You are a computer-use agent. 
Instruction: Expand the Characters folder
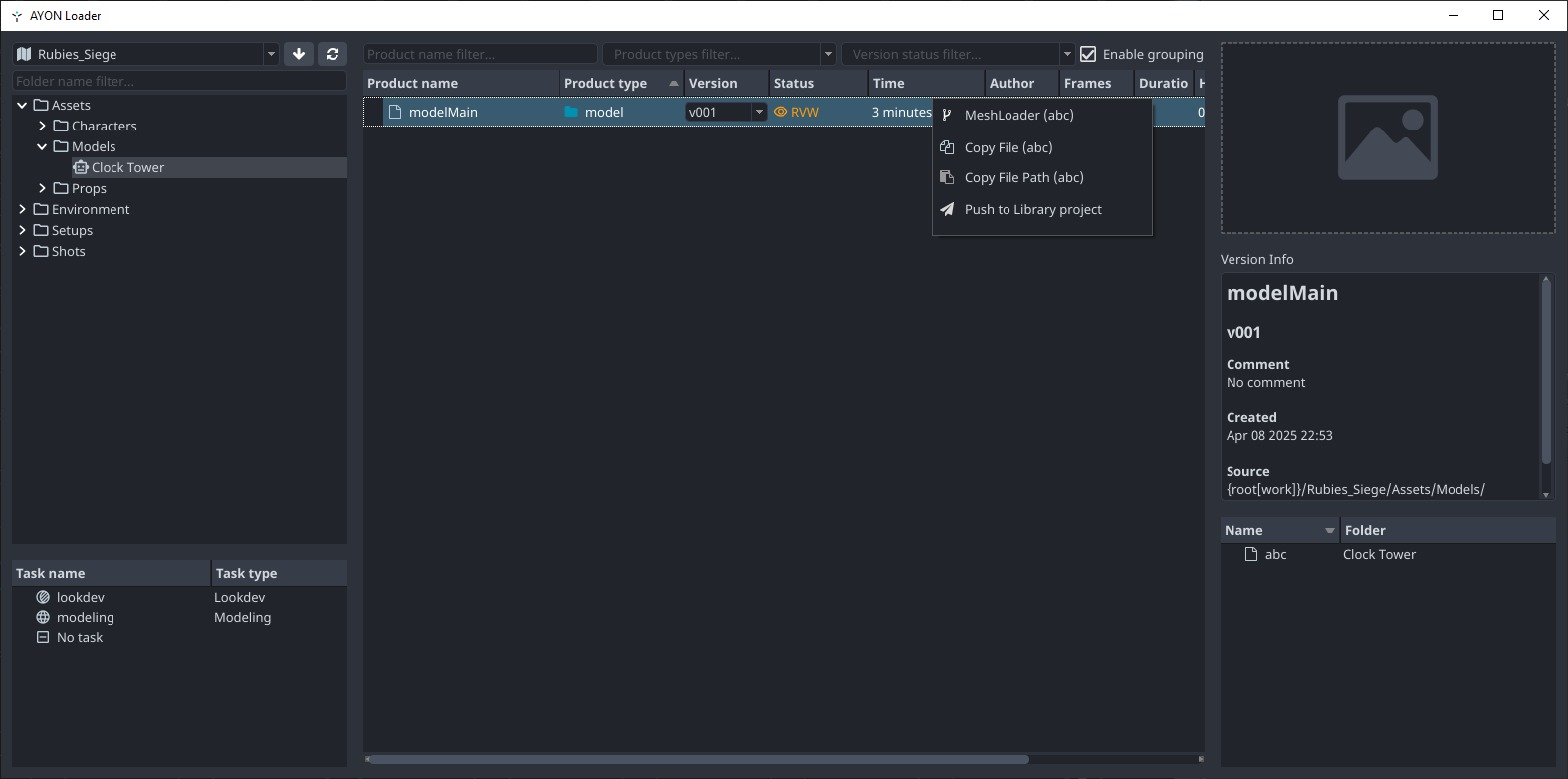pyautogui.click(x=42, y=126)
